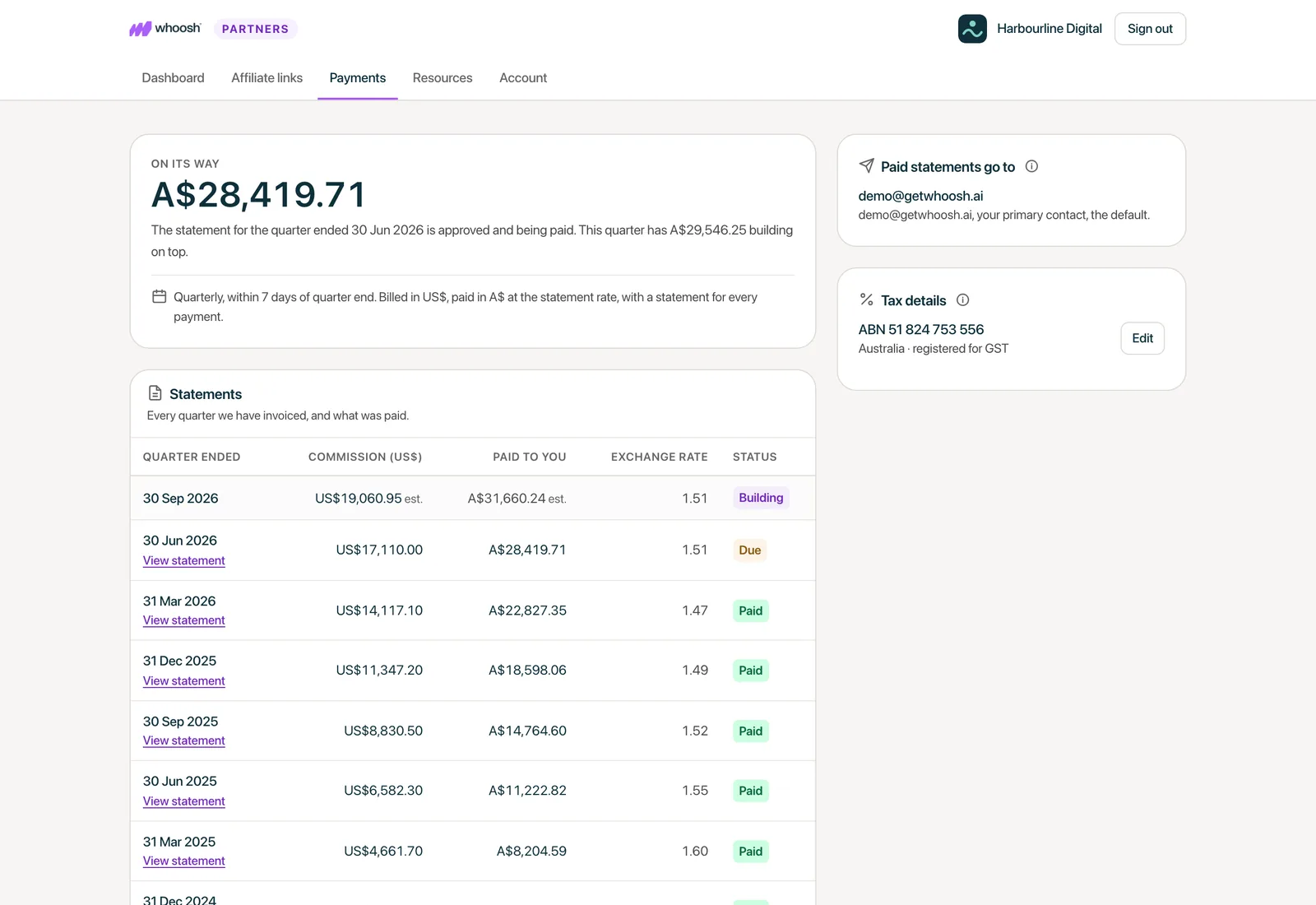Click the Building status badge
This screenshot has width=1316, height=905.
(761, 498)
